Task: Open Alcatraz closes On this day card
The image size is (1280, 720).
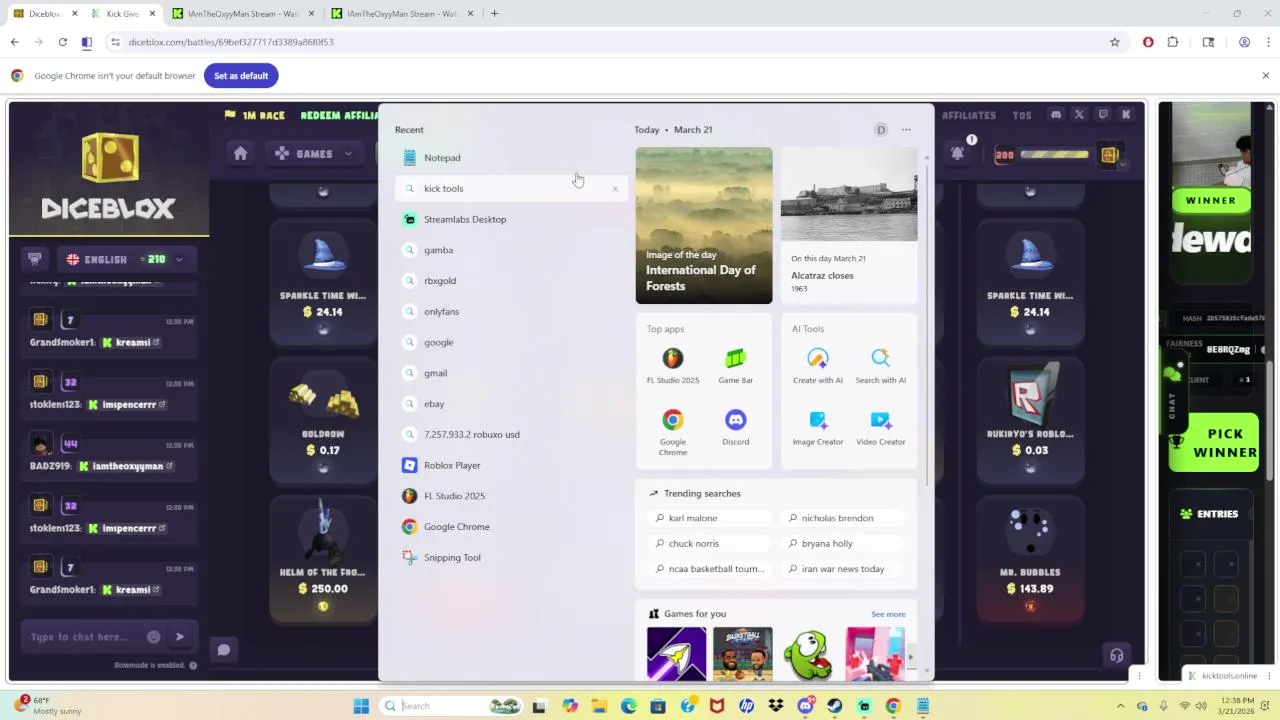Action: (849, 225)
